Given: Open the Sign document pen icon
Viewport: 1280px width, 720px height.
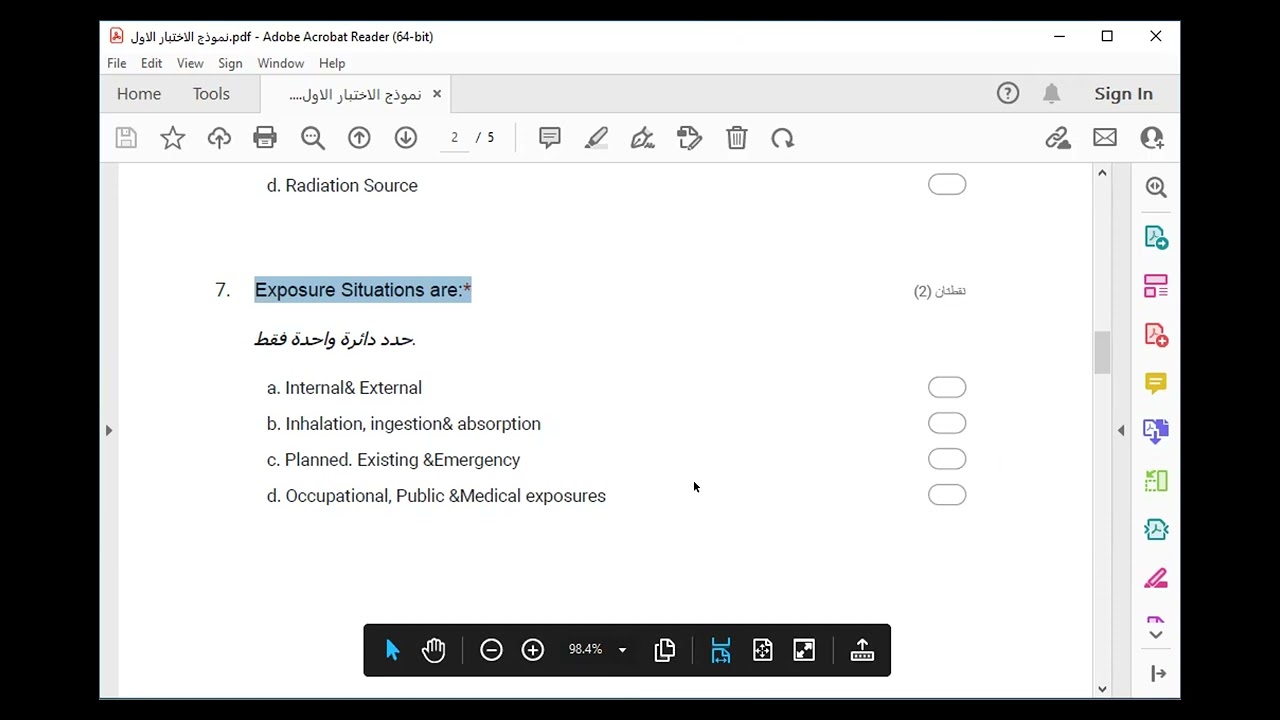Looking at the screenshot, I should (643, 138).
